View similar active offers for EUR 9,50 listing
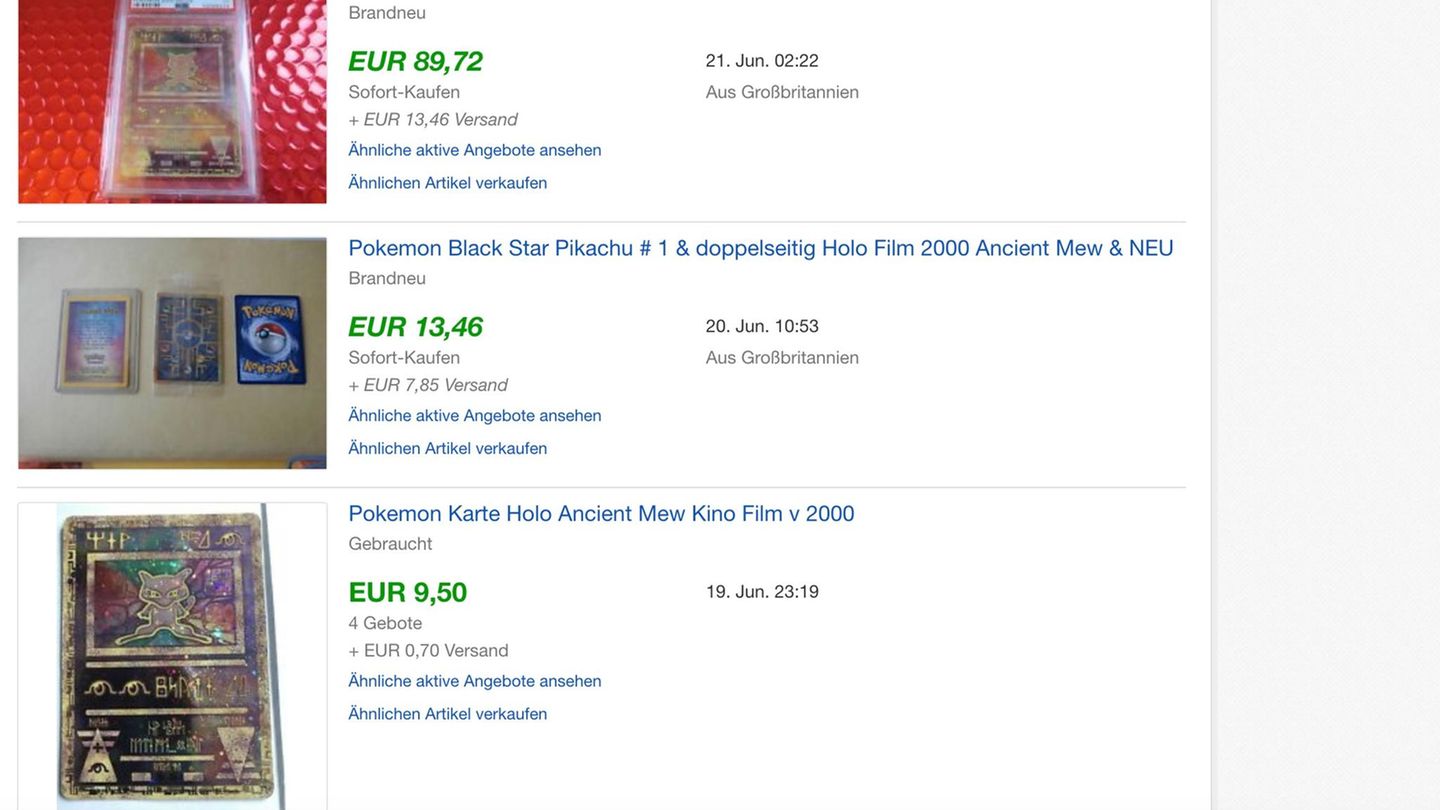The height and width of the screenshot is (810, 1440). pyautogui.click(x=475, y=682)
